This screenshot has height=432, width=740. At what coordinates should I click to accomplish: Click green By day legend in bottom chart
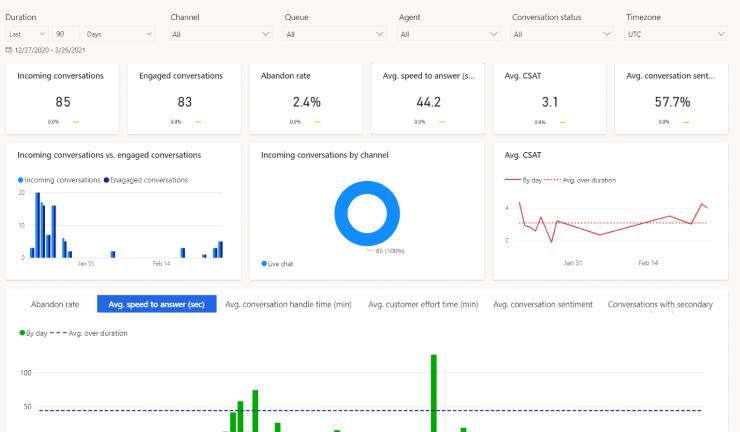pyautogui.click(x=33, y=333)
